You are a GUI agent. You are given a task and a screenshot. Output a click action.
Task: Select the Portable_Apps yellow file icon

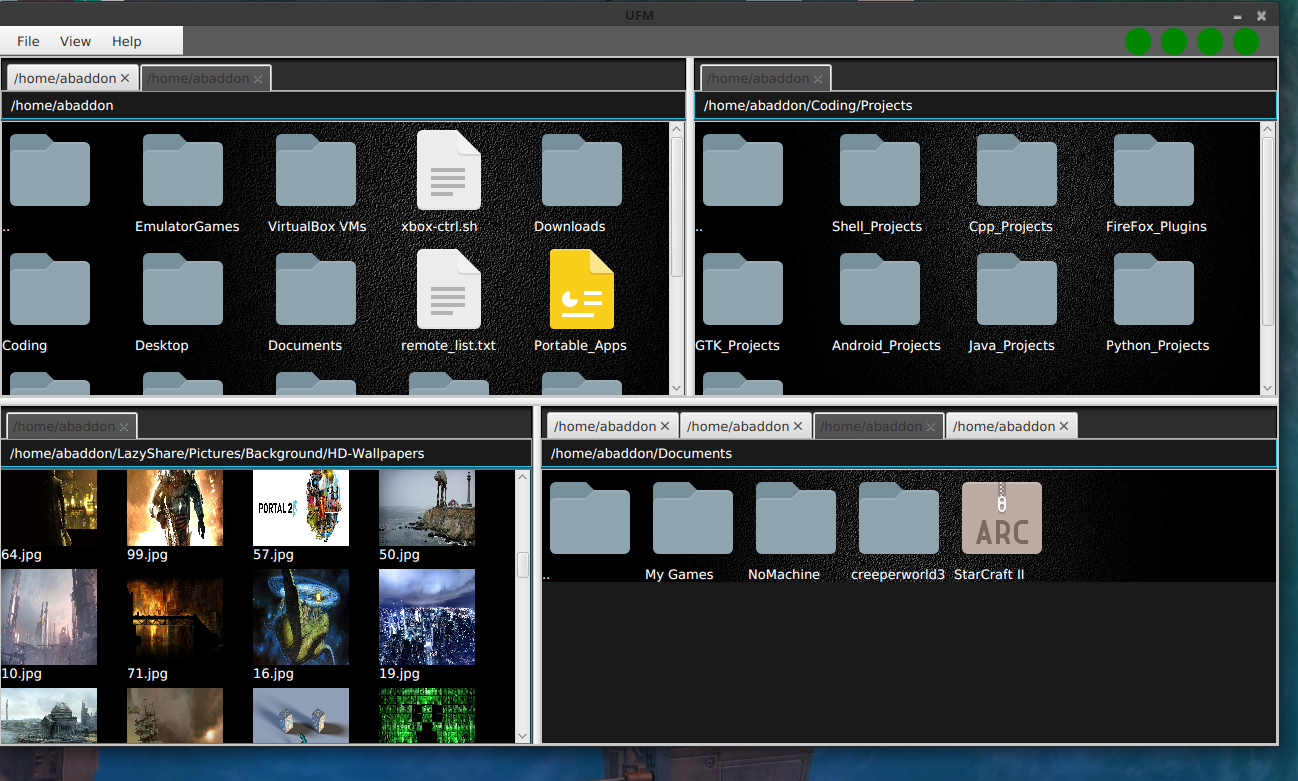(x=581, y=291)
